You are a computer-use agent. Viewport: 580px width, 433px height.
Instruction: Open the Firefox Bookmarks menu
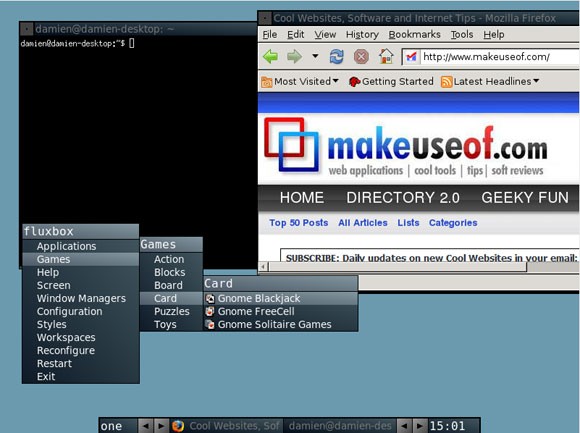pos(414,34)
